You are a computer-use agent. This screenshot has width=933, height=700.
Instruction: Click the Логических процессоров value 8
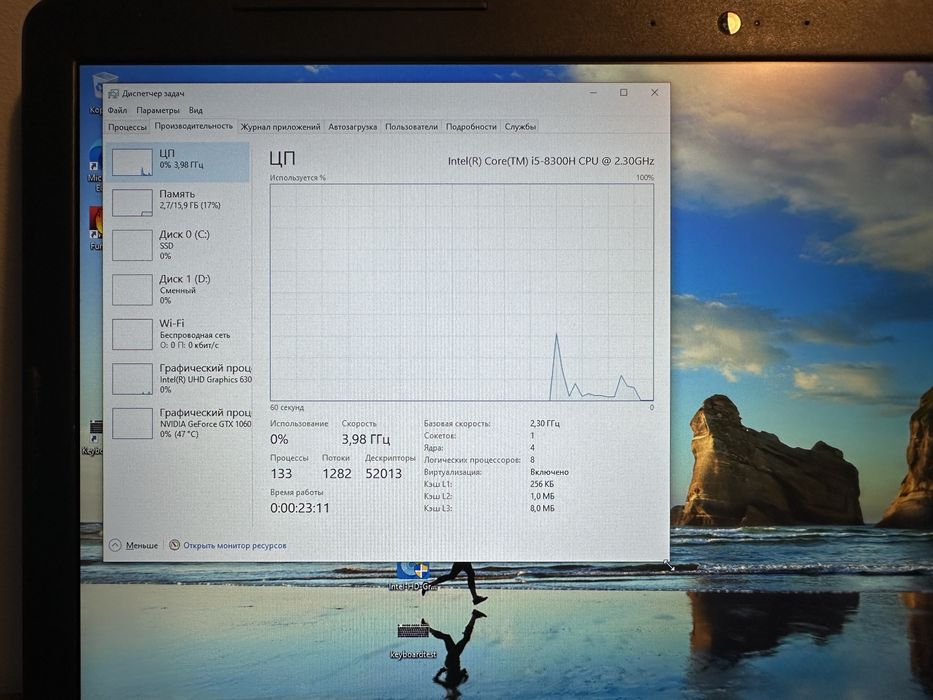[532, 460]
